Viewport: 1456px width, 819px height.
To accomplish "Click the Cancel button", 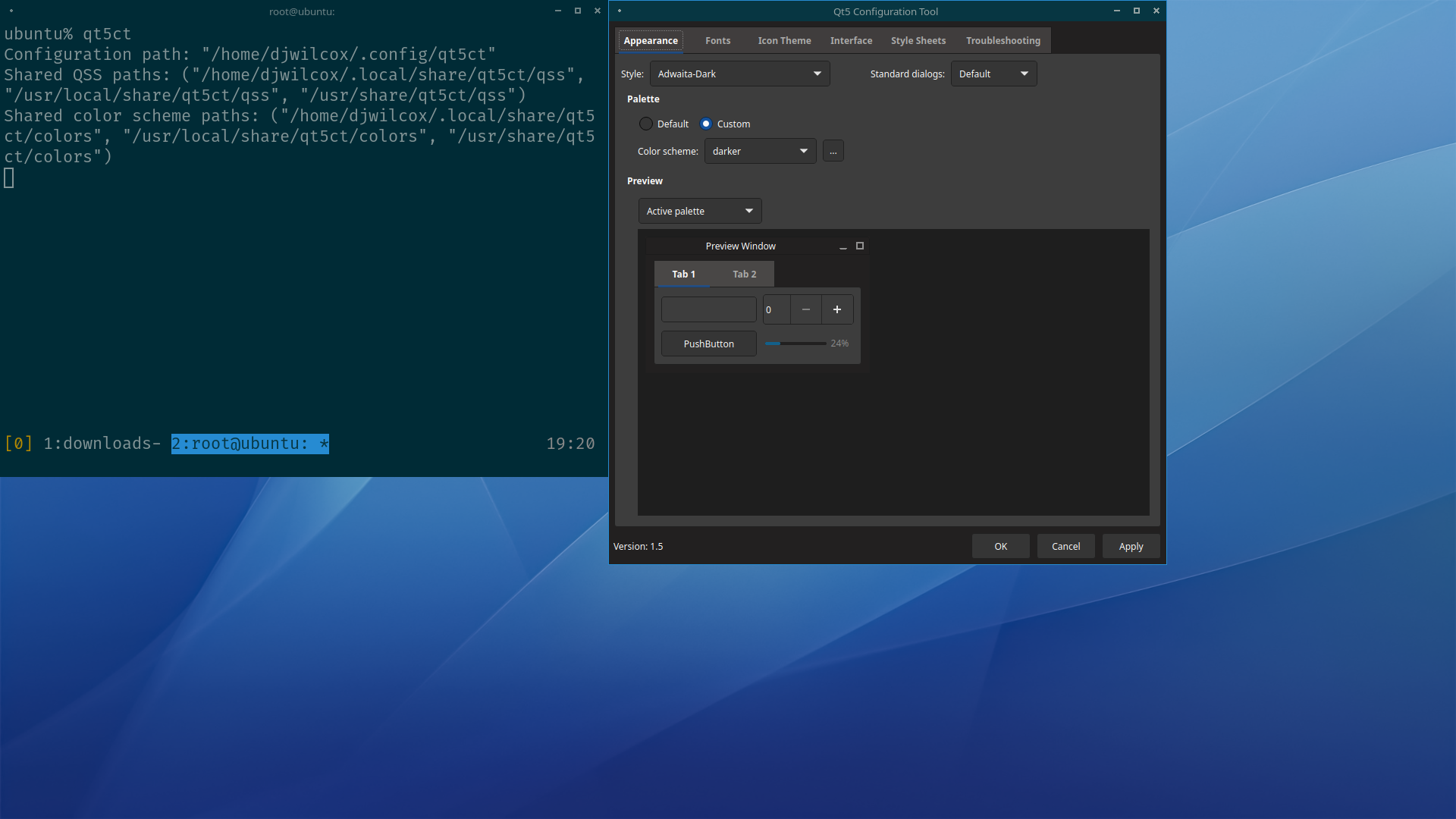I will (1065, 546).
